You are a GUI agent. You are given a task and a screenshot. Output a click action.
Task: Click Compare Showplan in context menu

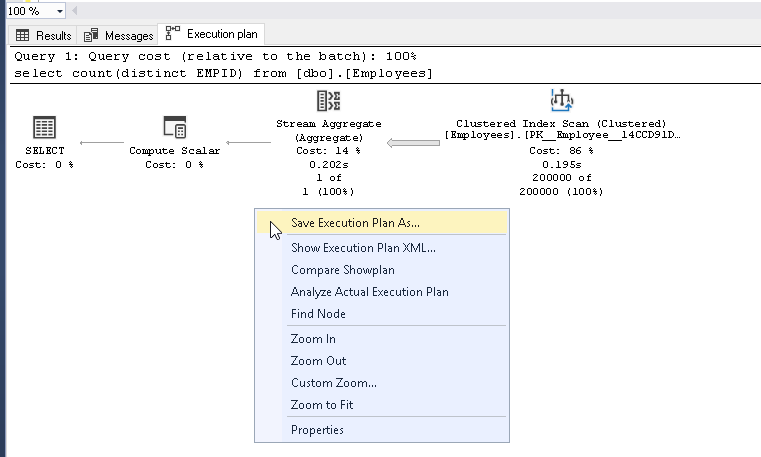tap(342, 270)
